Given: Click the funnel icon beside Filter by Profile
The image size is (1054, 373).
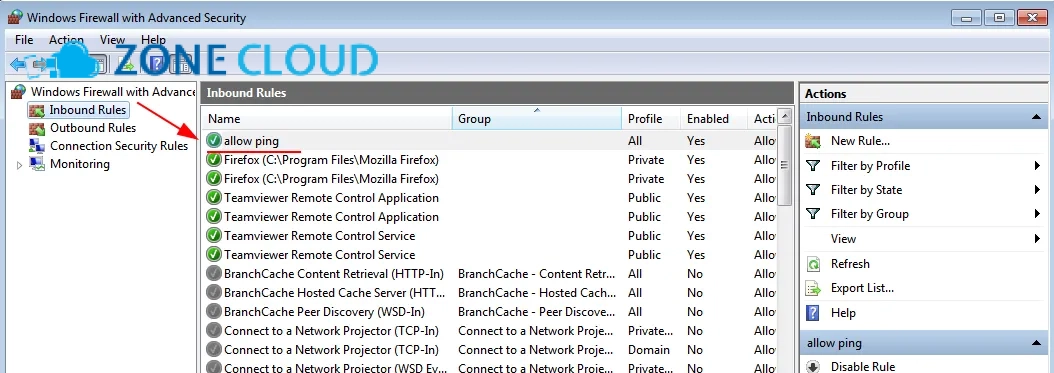Looking at the screenshot, I should (813, 165).
